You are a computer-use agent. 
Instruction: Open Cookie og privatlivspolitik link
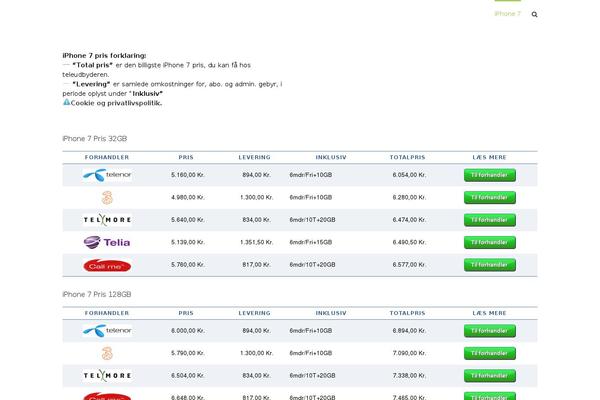tap(116, 103)
